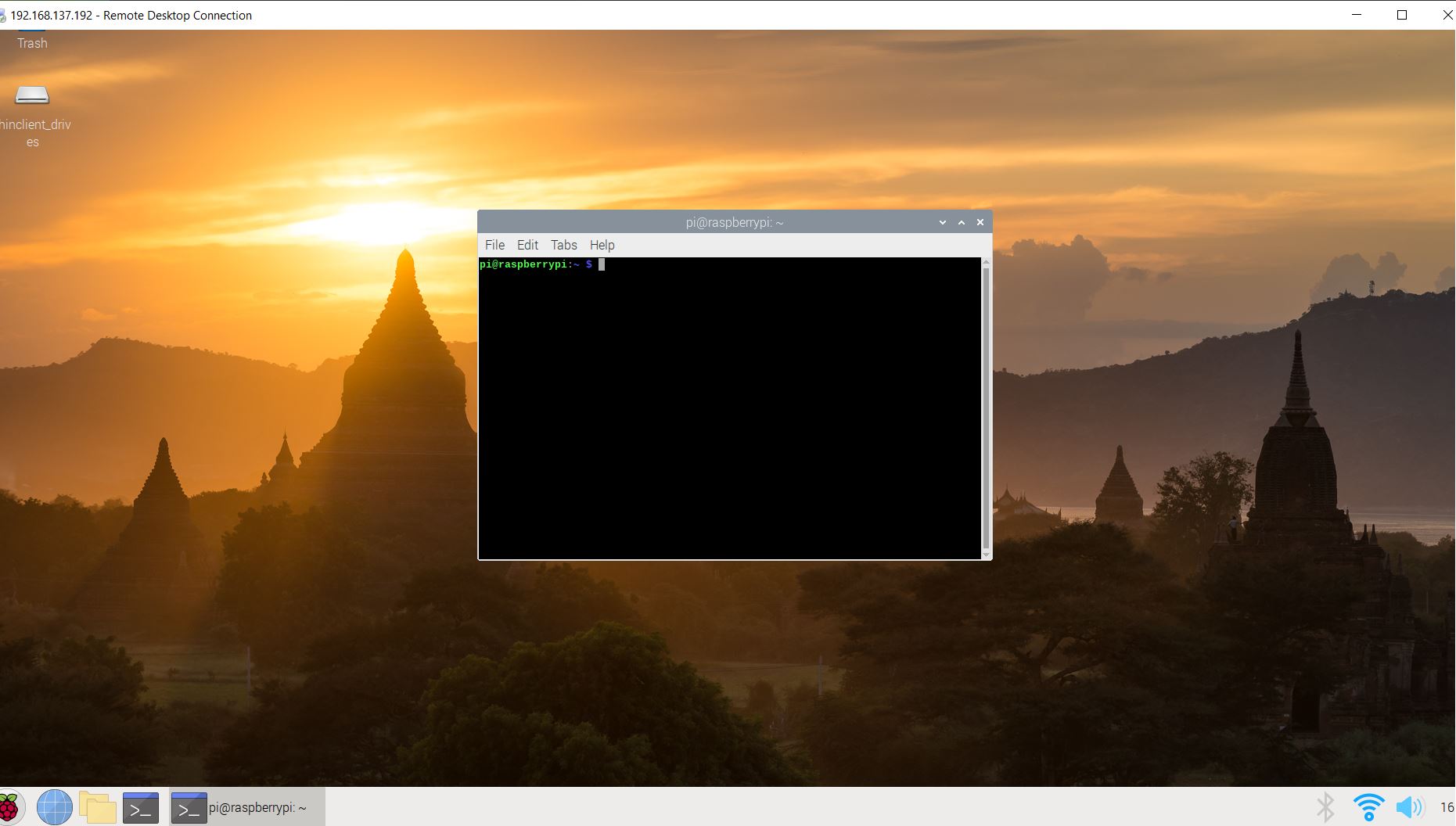This screenshot has width=1456, height=826.
Task: Click the volume speaker tray icon
Action: click(x=1410, y=807)
